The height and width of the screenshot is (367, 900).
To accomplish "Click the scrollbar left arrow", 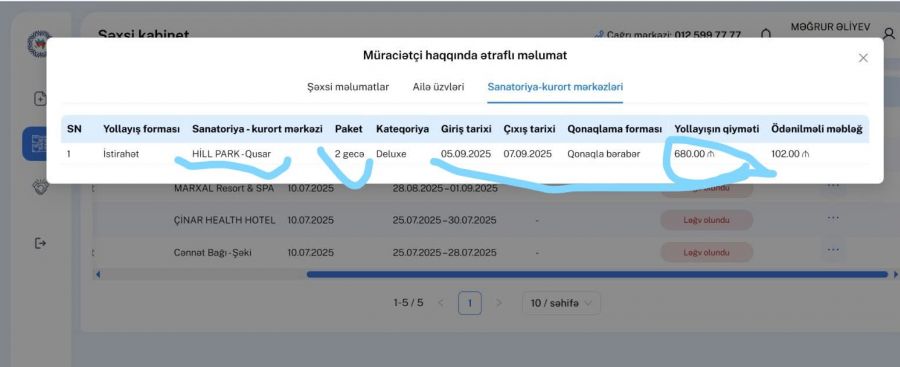I will 98,275.
